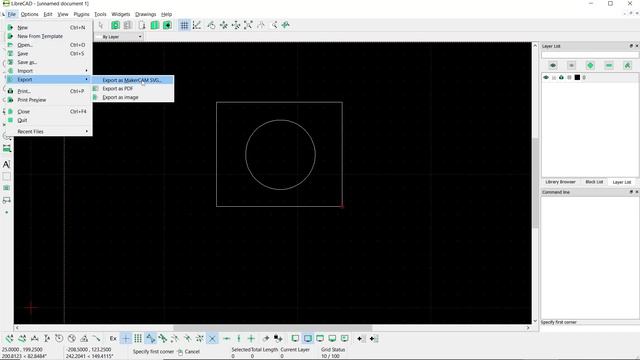Image resolution: width=640 pixels, height=360 pixels.
Task: Open the Options menu
Action: point(29,14)
